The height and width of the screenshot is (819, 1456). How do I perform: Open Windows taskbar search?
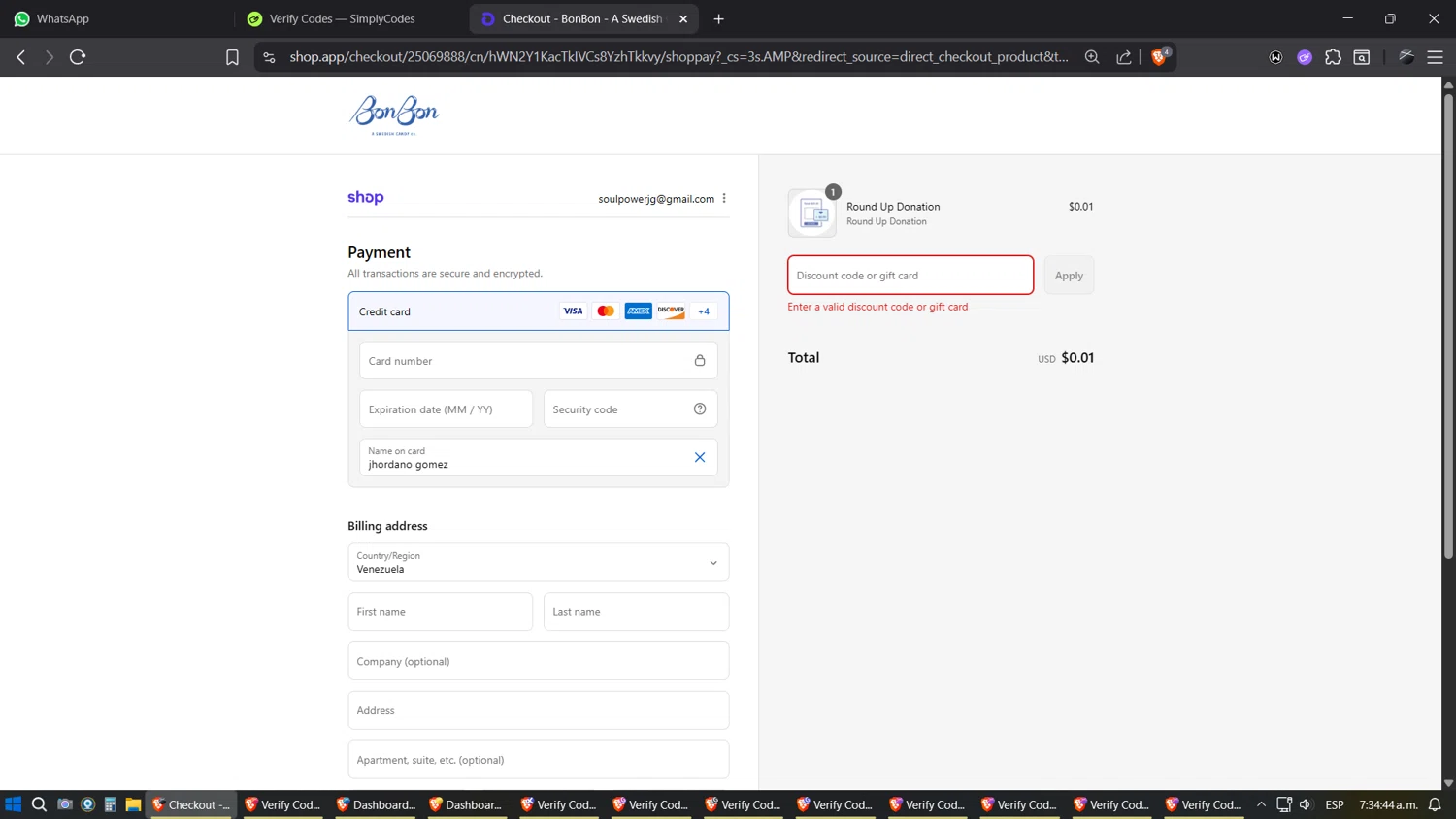(39, 804)
